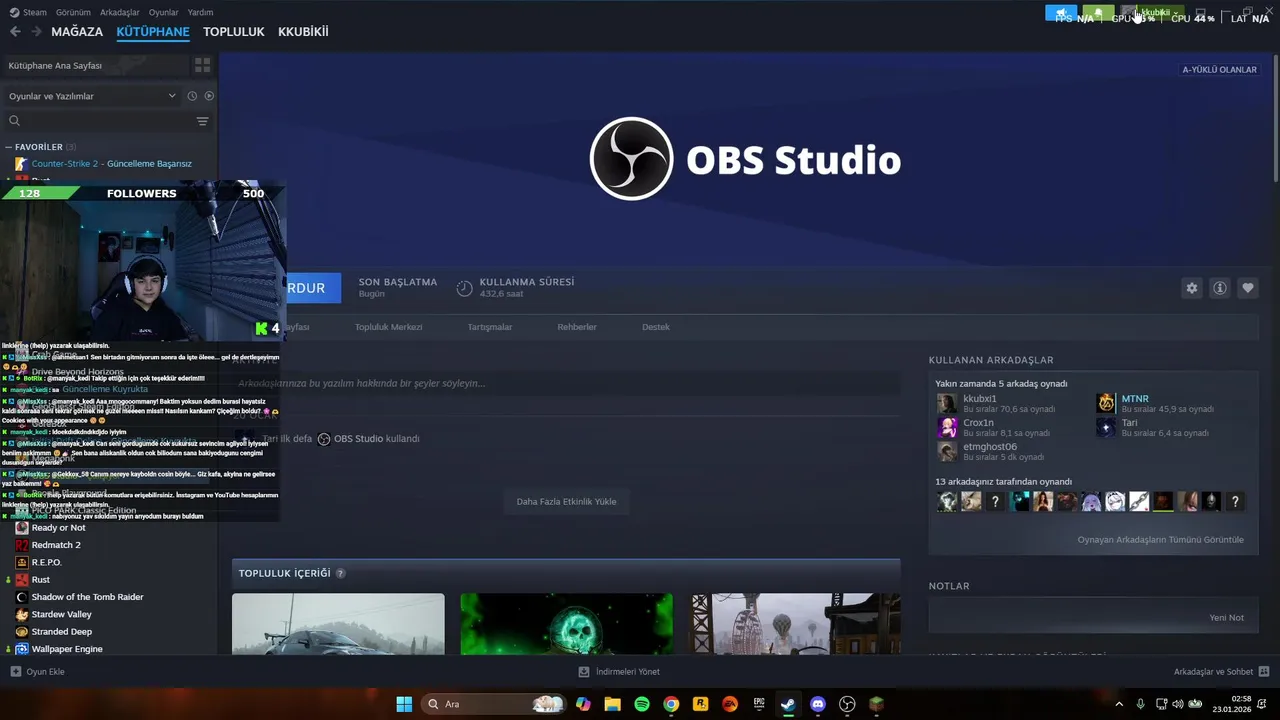The height and width of the screenshot is (720, 1280).
Task: Select Counter-Strike 2 in the library
Action: tap(111, 164)
